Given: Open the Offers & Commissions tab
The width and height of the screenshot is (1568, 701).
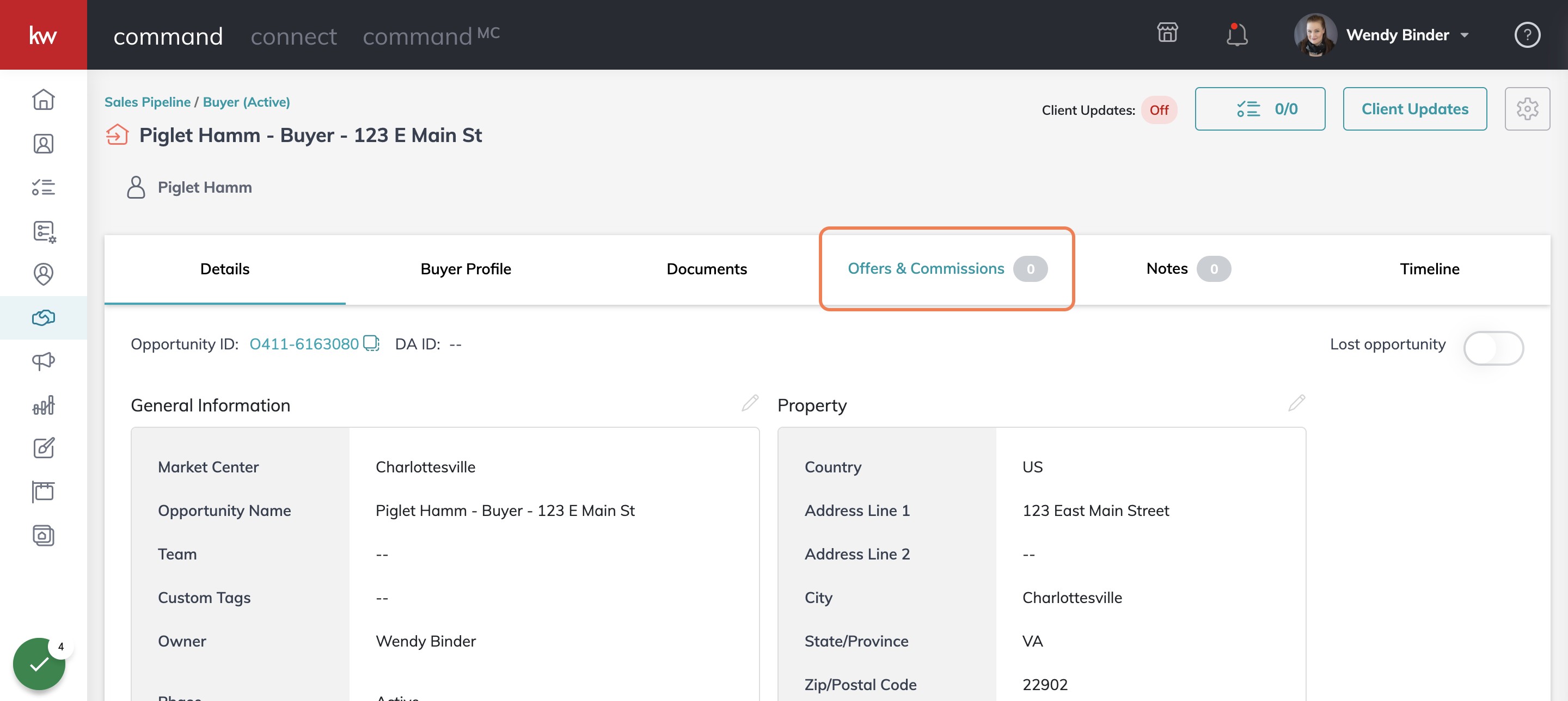Looking at the screenshot, I should tap(947, 269).
